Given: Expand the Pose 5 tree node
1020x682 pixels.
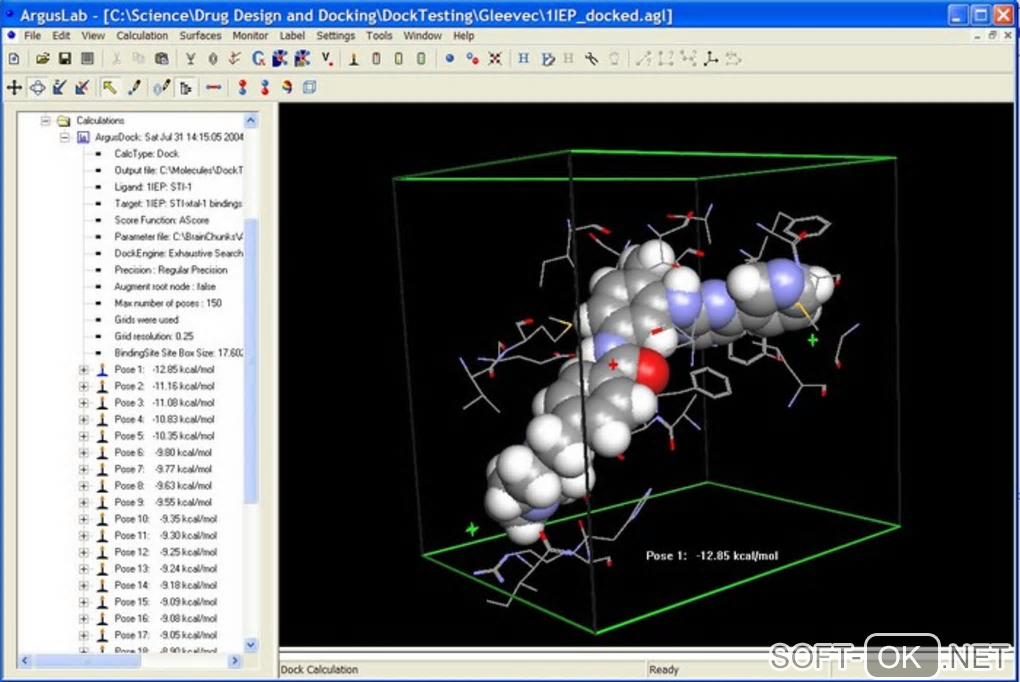Looking at the screenshot, I should tap(83, 436).
